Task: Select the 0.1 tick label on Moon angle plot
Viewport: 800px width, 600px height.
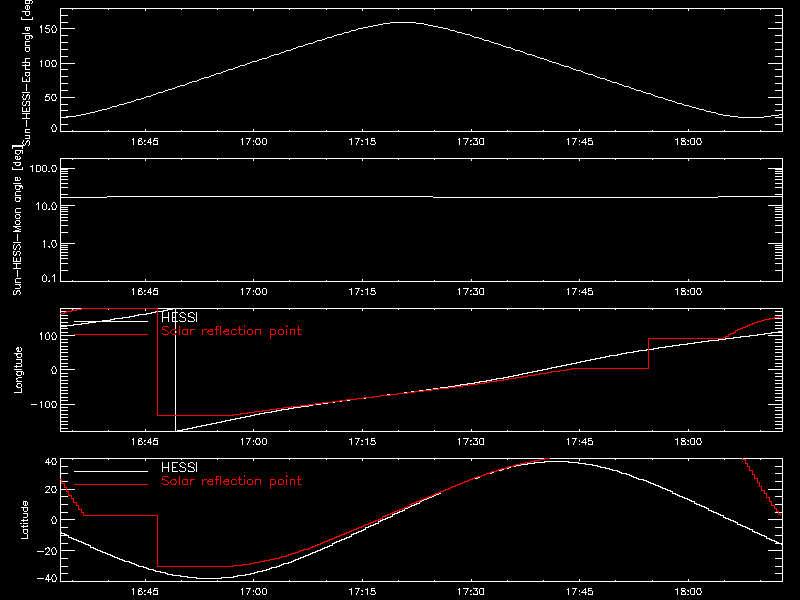Action: click(x=49, y=279)
